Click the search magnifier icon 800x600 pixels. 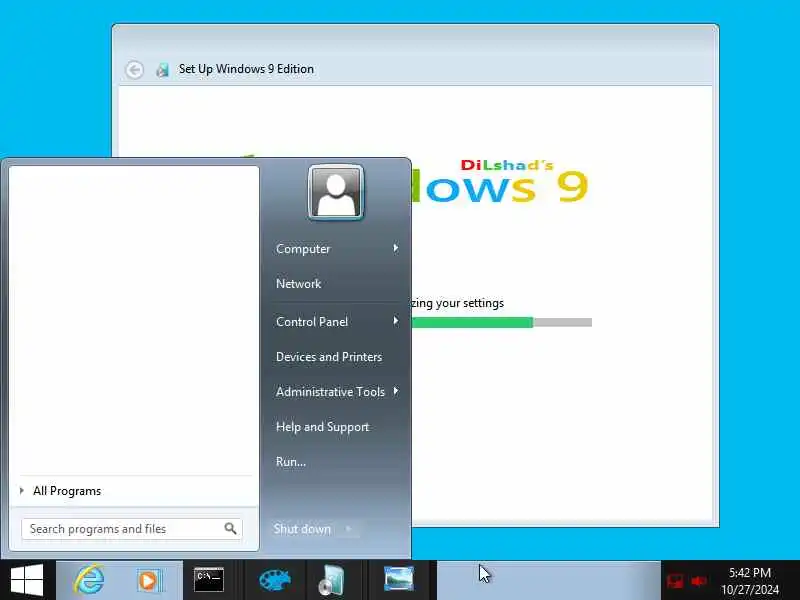pos(231,529)
